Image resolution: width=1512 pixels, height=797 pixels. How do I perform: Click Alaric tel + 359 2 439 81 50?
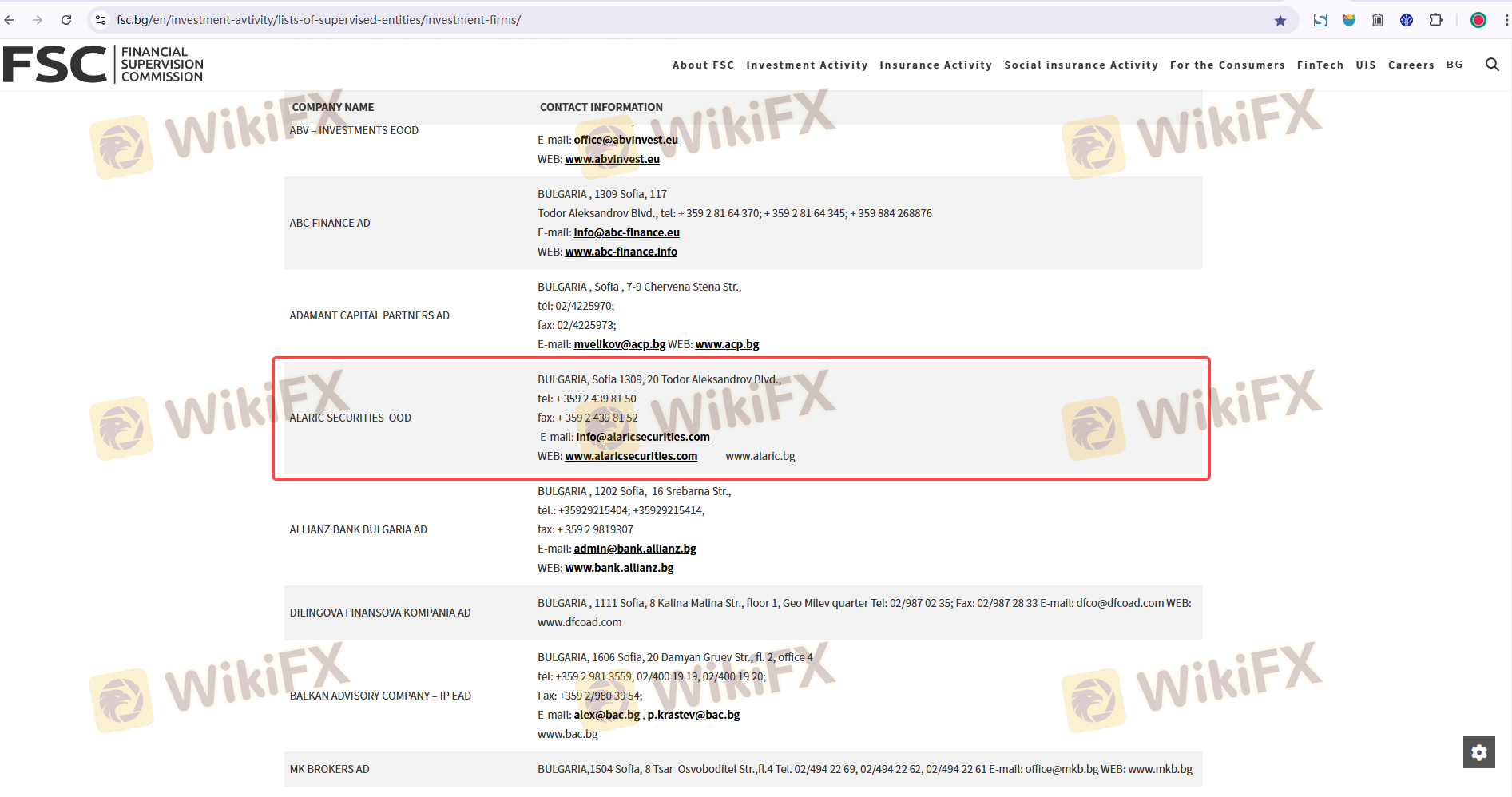point(587,398)
